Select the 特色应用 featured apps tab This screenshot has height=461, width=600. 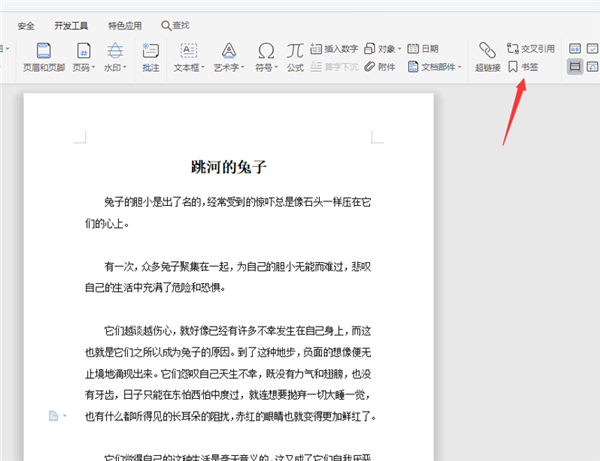click(x=125, y=24)
